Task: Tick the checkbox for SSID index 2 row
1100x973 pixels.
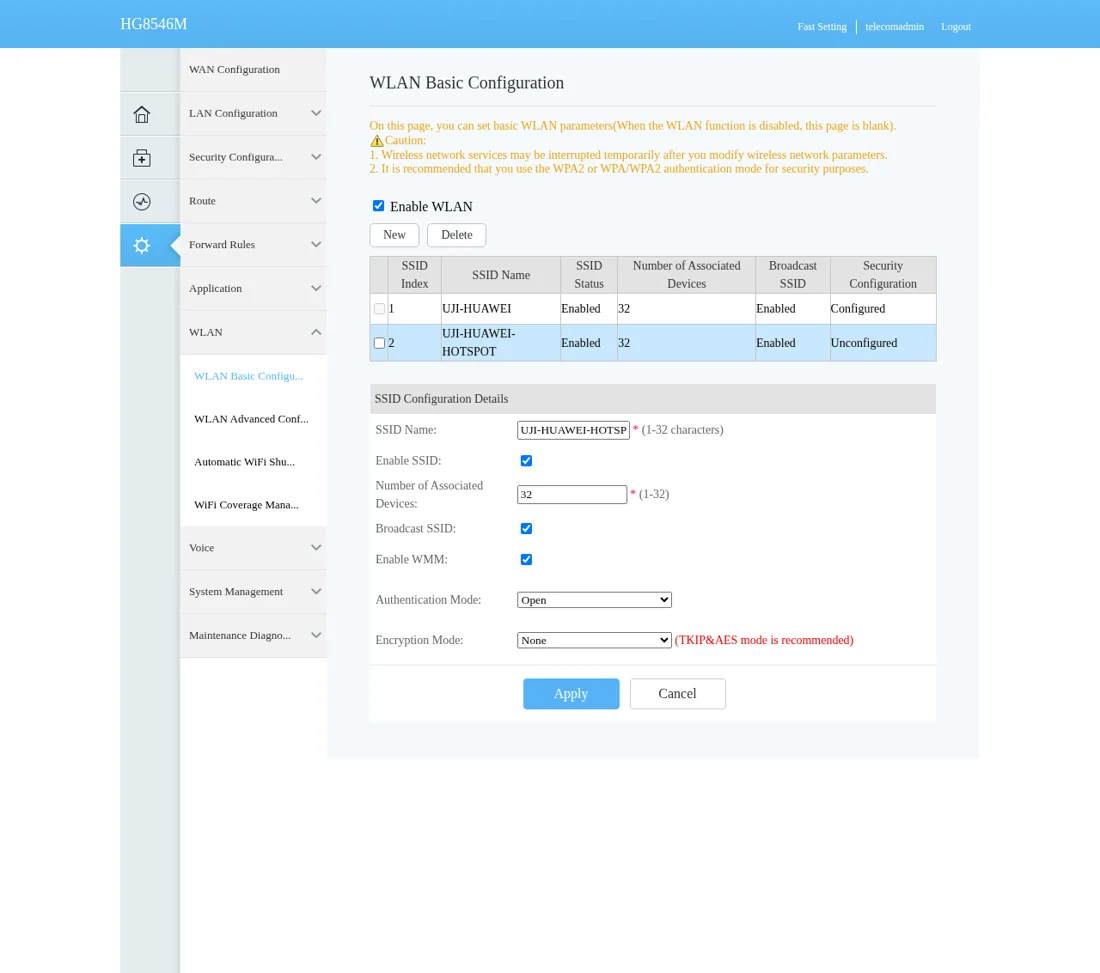Action: [x=380, y=343]
